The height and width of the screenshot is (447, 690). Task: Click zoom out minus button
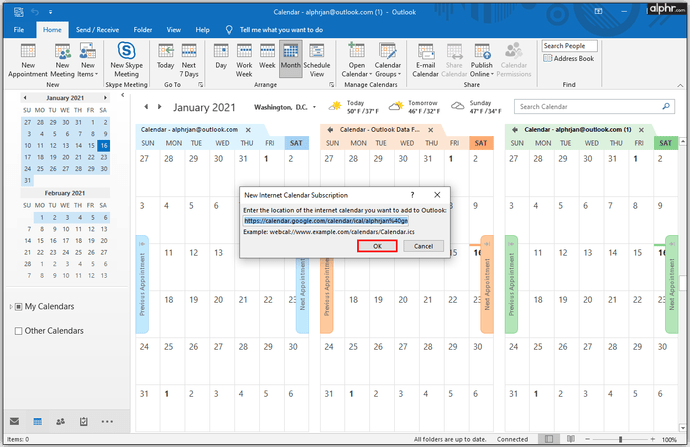click(587, 439)
